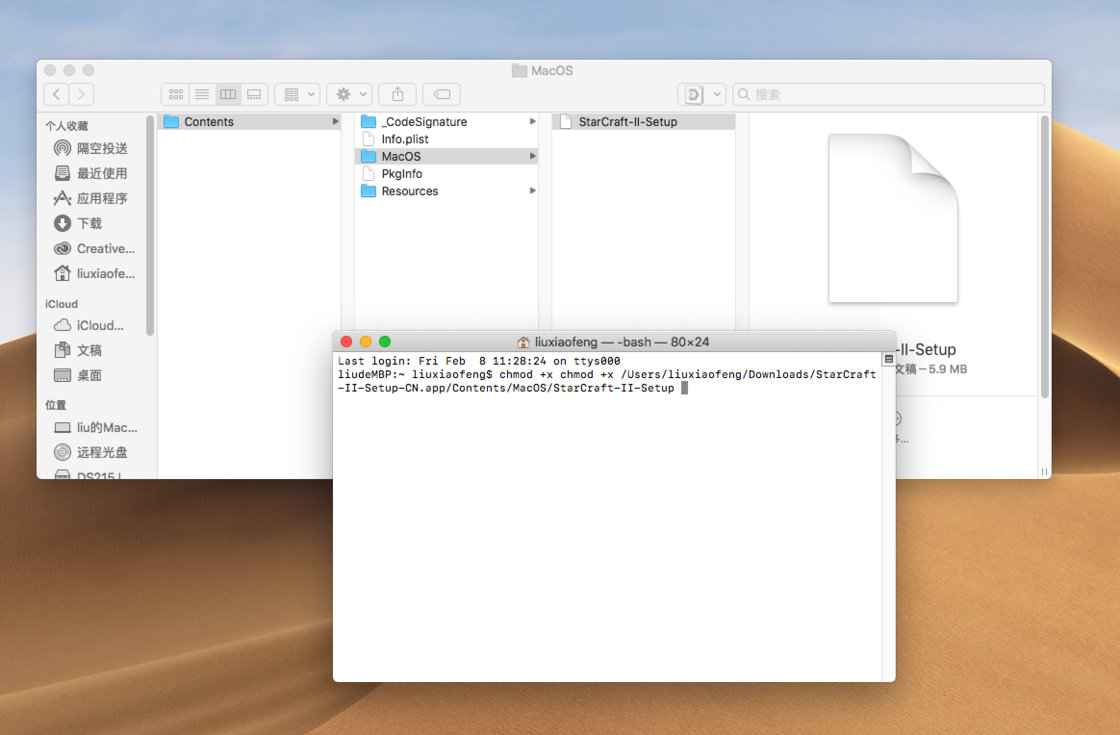Viewport: 1120px width, 735px height.
Task: Switch Finder to list view
Action: [202, 94]
